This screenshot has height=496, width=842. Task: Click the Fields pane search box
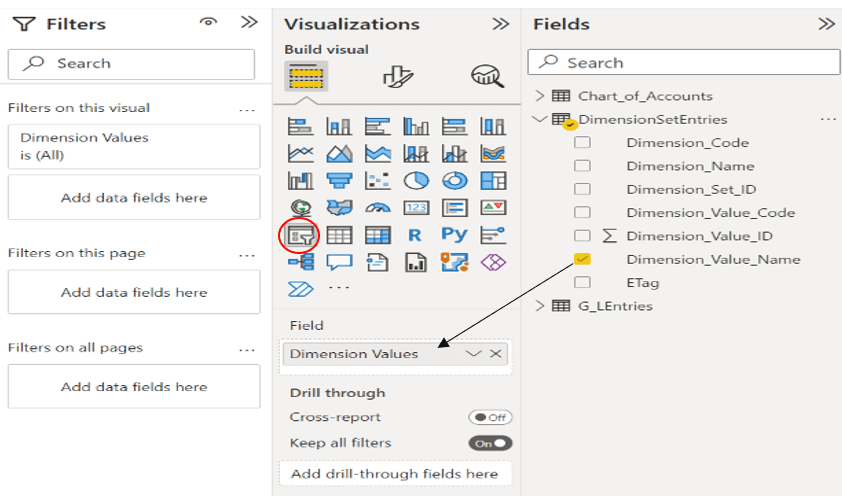[684, 63]
